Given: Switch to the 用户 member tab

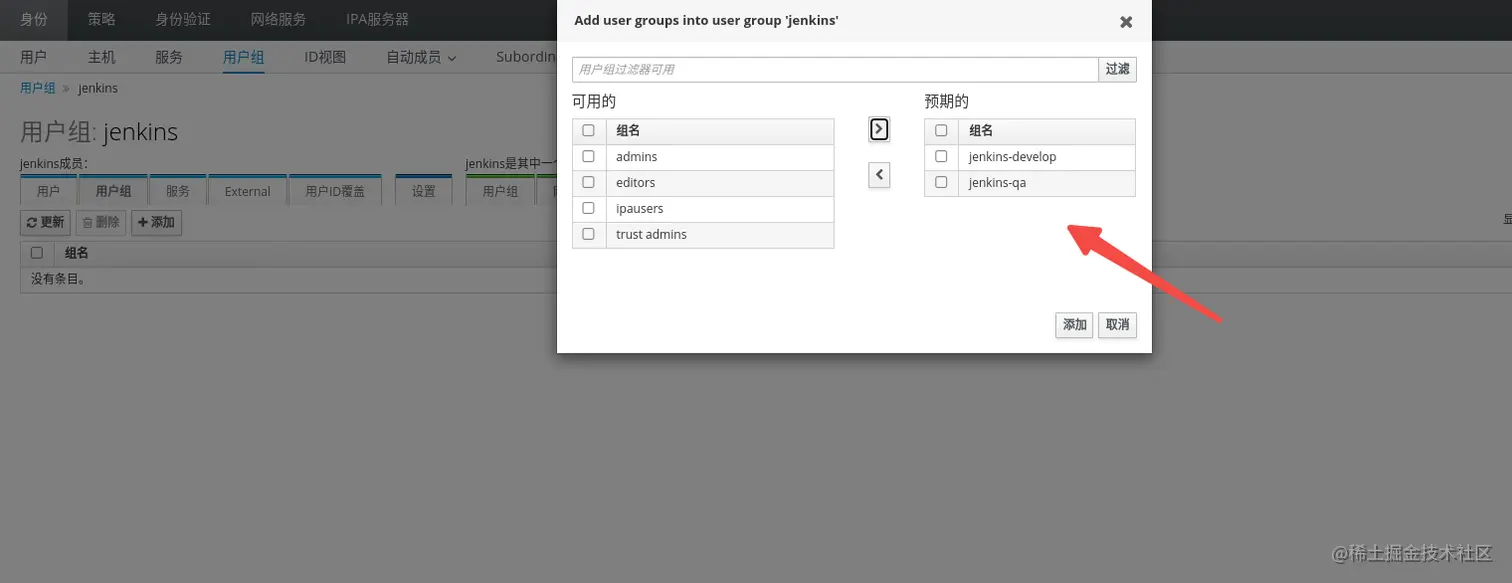Looking at the screenshot, I should click(x=48, y=191).
